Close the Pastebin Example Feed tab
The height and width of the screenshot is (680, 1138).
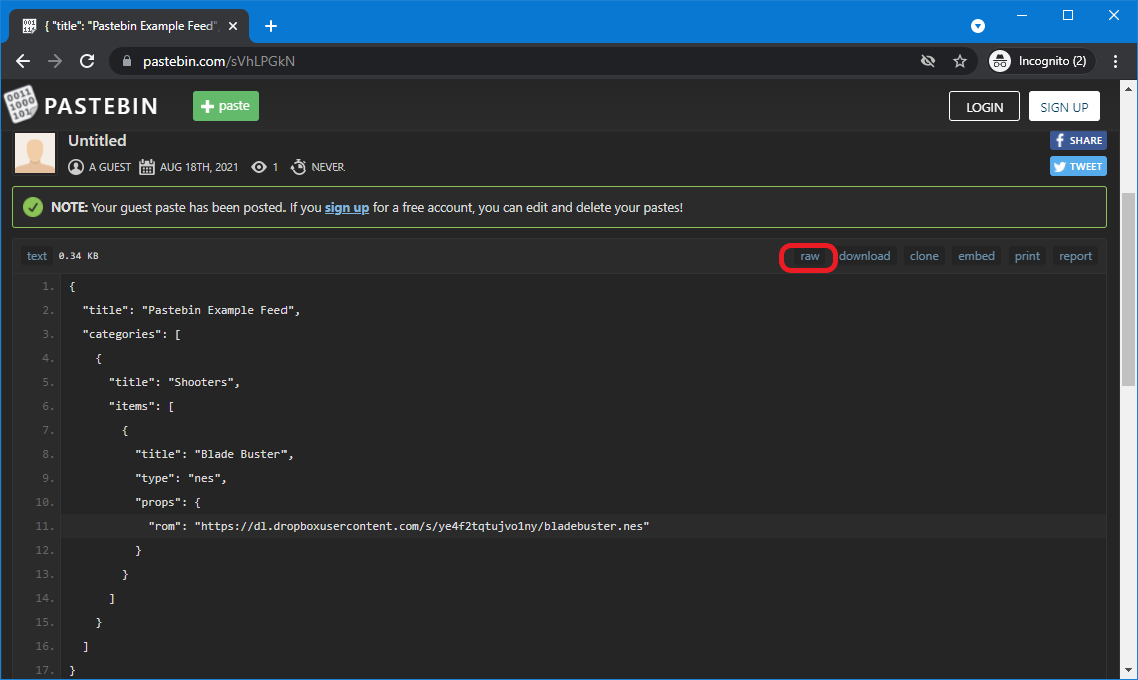pyautogui.click(x=233, y=26)
